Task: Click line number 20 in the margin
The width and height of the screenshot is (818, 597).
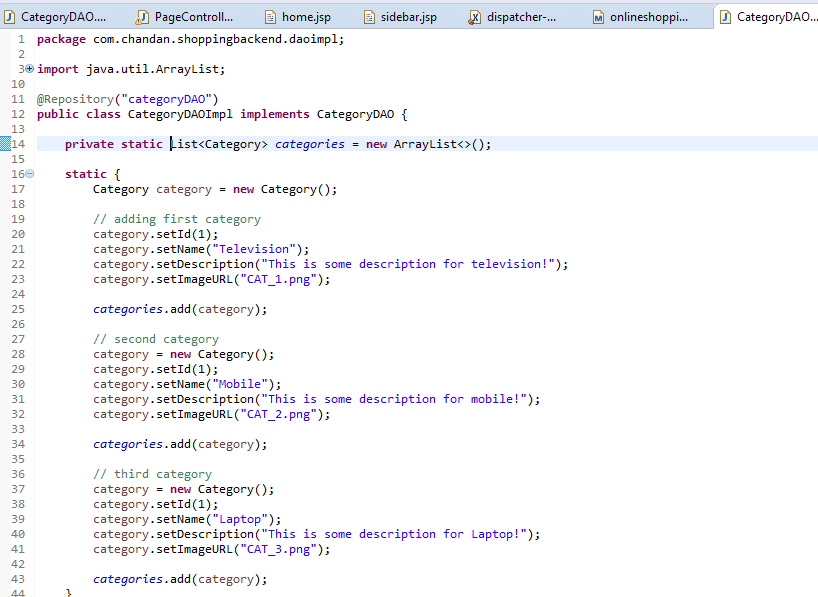Action: click(17, 233)
